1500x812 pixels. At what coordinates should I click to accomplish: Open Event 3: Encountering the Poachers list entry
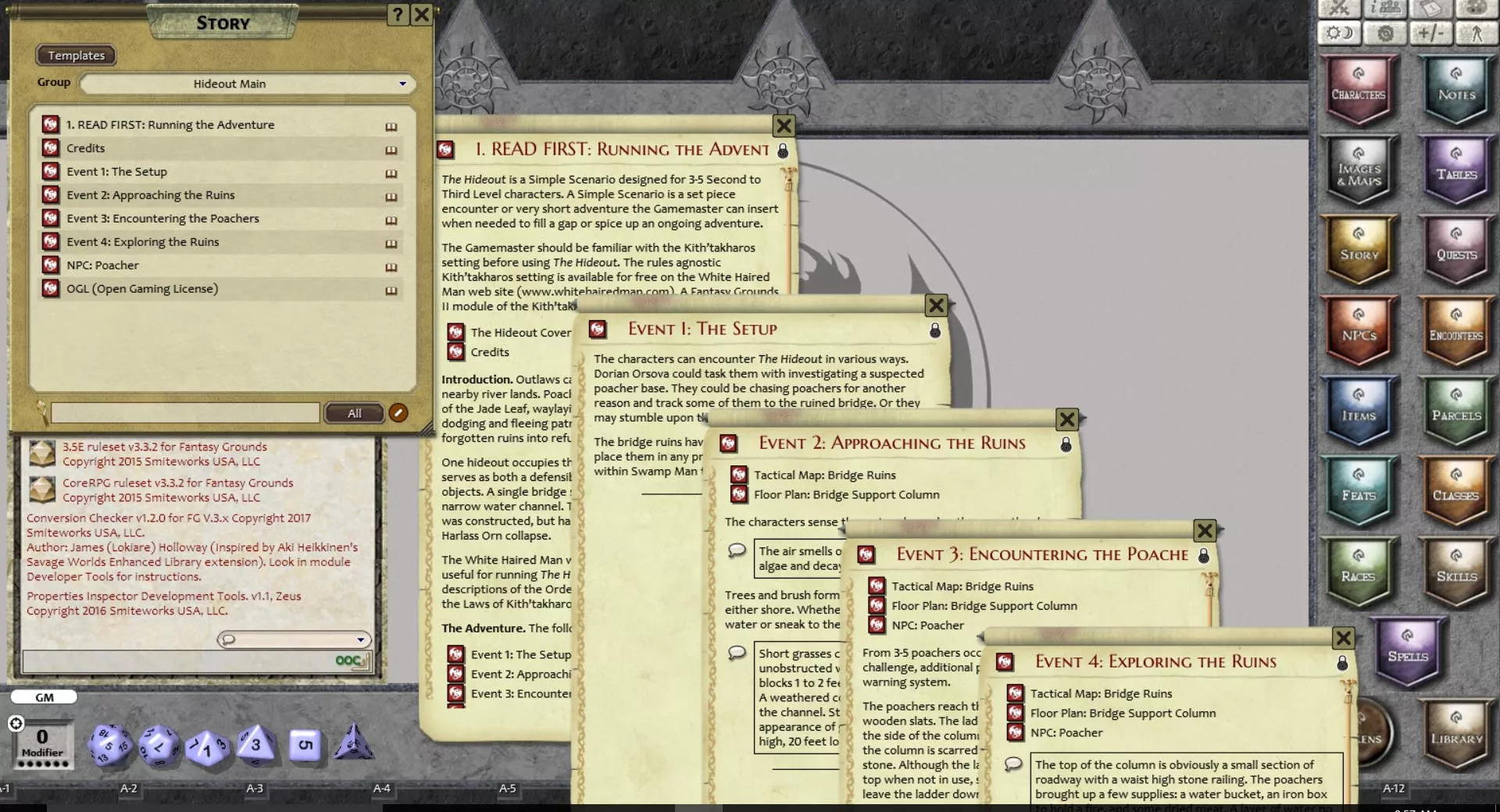tap(162, 219)
